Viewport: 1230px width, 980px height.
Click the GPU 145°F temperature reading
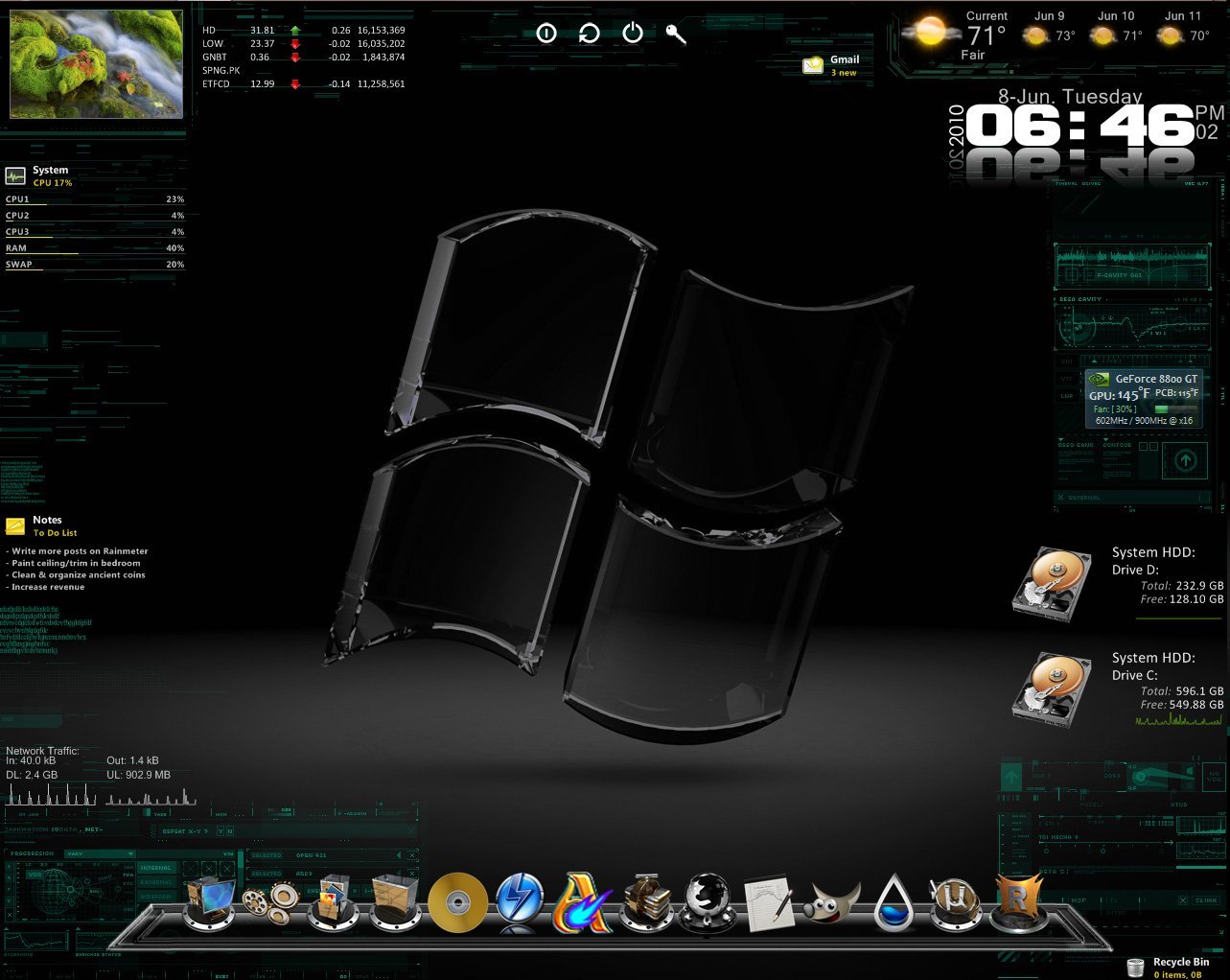coord(1119,394)
